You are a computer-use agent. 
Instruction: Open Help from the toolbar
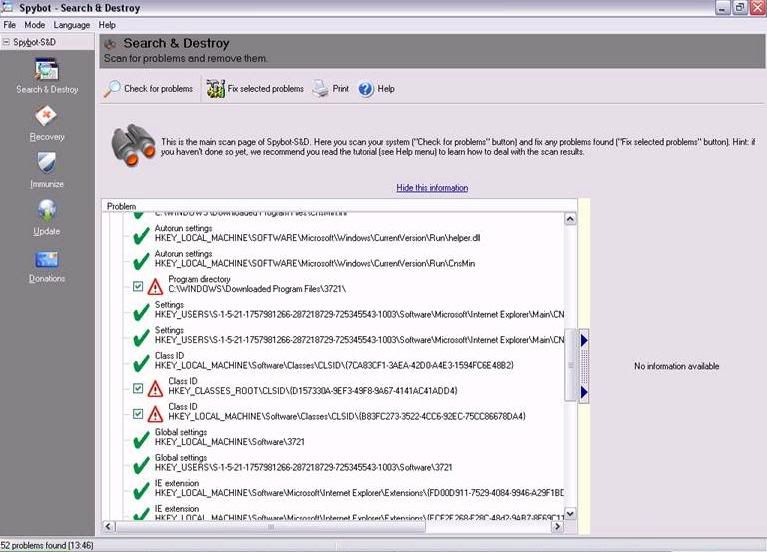click(x=376, y=89)
